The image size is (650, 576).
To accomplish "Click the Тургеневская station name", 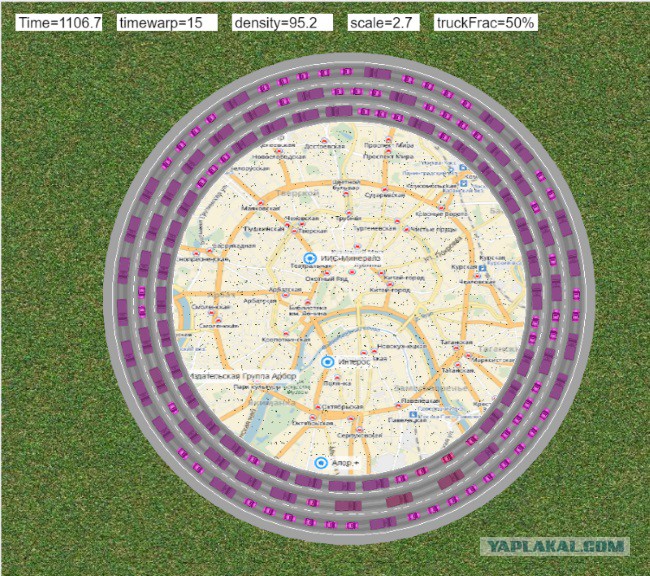I will coord(374,228).
